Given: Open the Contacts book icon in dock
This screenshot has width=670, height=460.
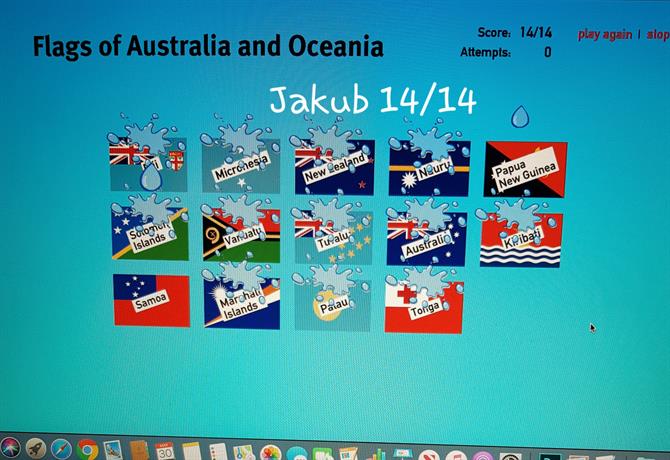Looking at the screenshot, I should (x=139, y=451).
